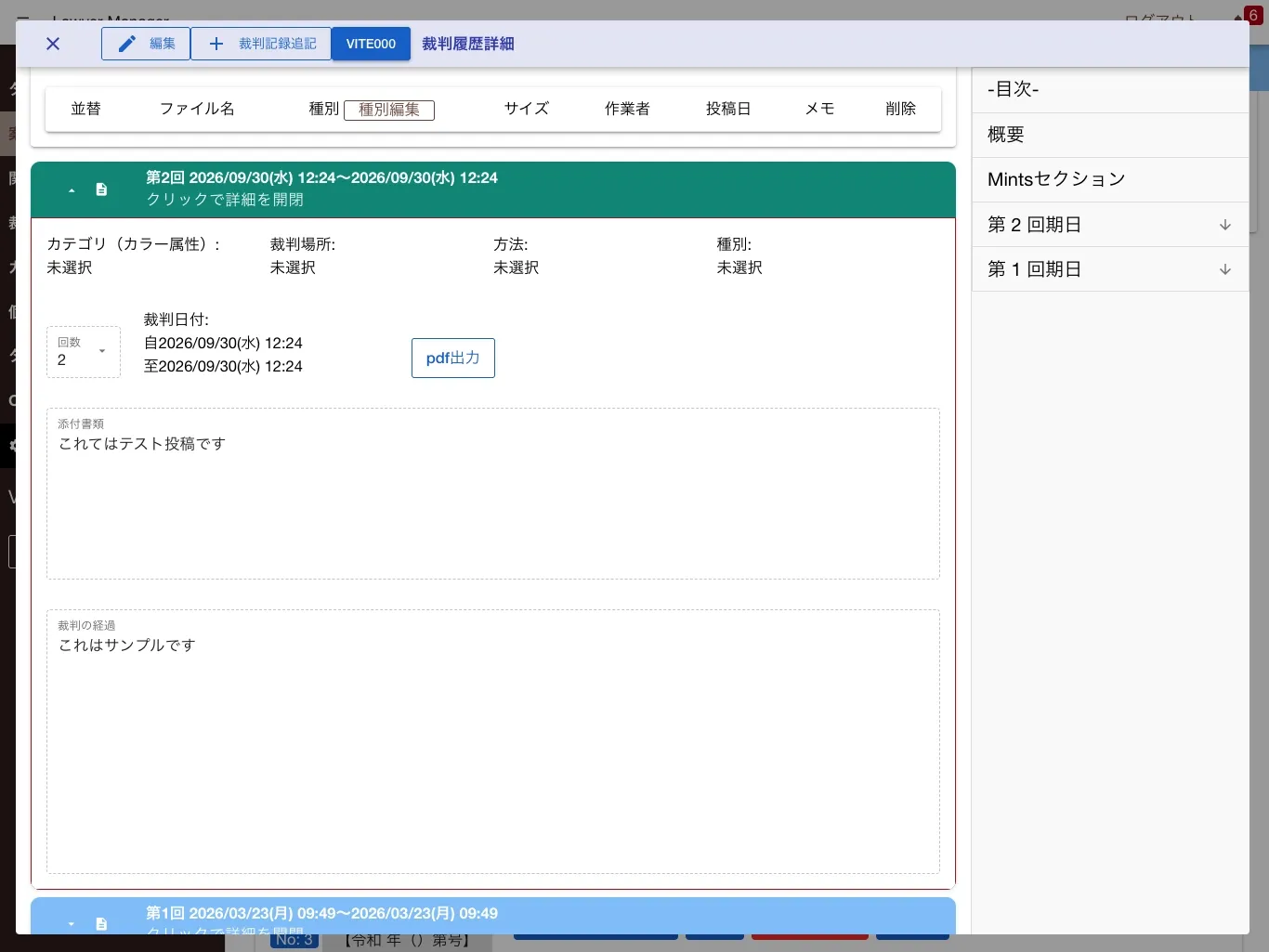Screen dimensions: 1269x952
Task: Click the ファイル名 column header
Action: coord(197,109)
